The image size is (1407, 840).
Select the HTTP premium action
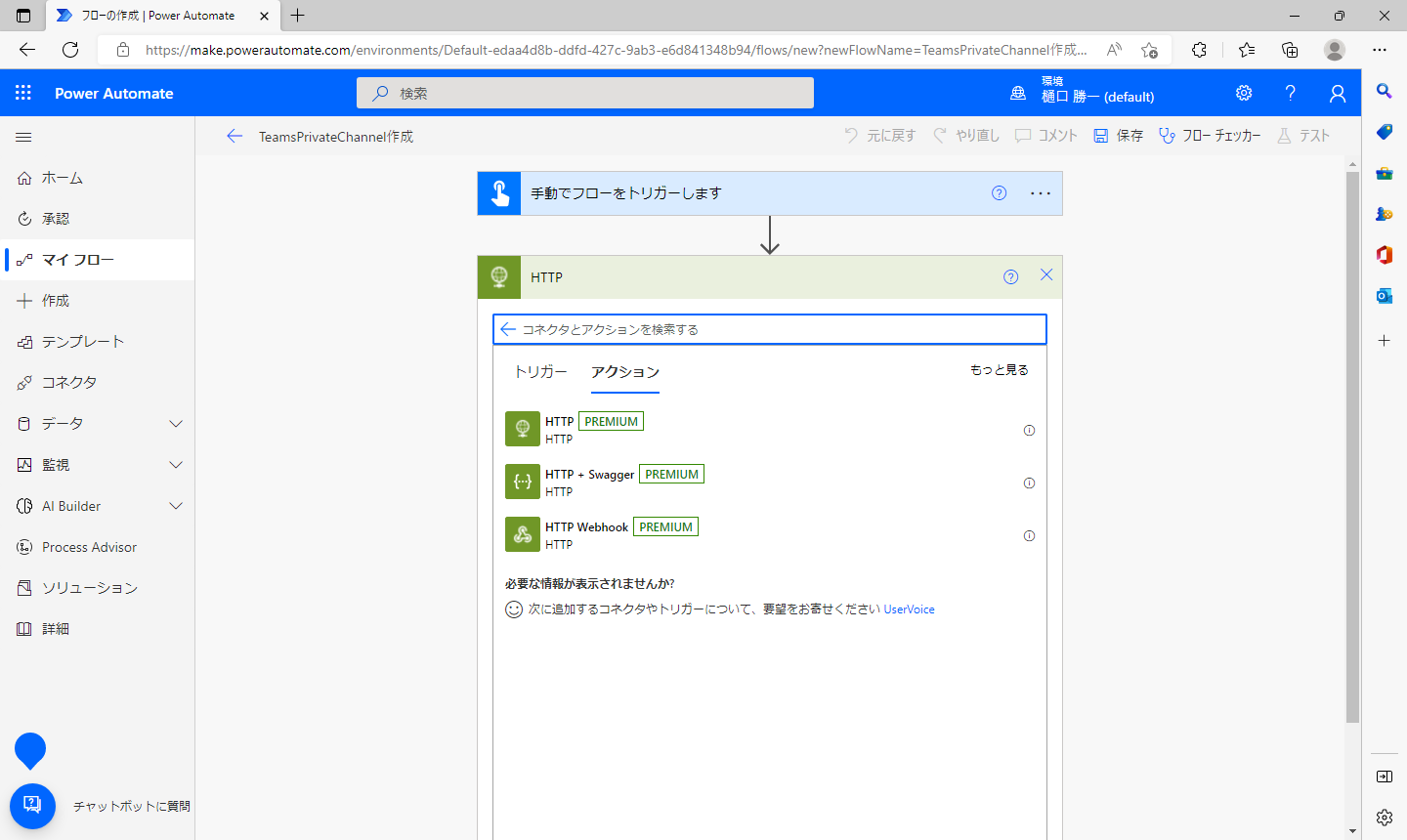point(770,430)
